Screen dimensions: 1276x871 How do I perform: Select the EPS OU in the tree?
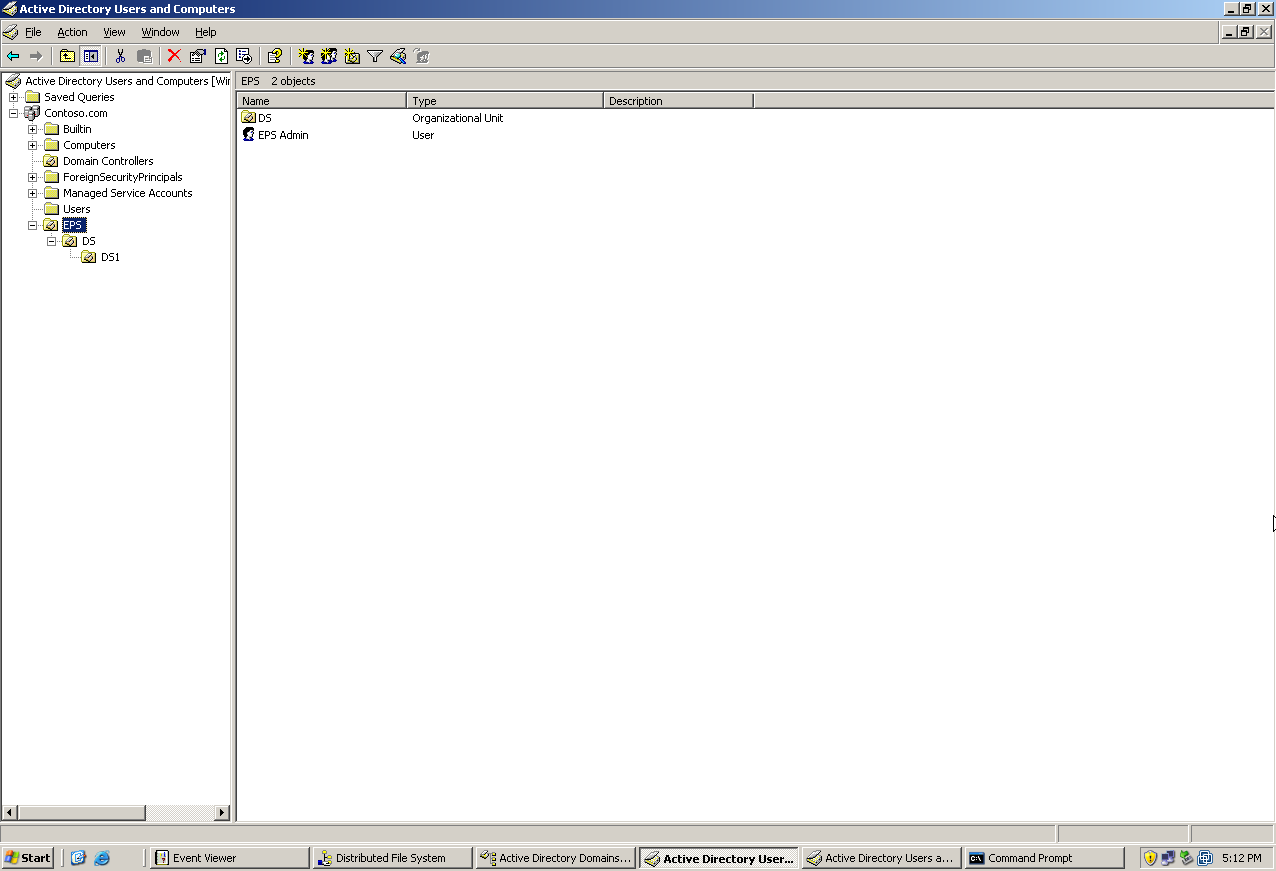pos(74,225)
